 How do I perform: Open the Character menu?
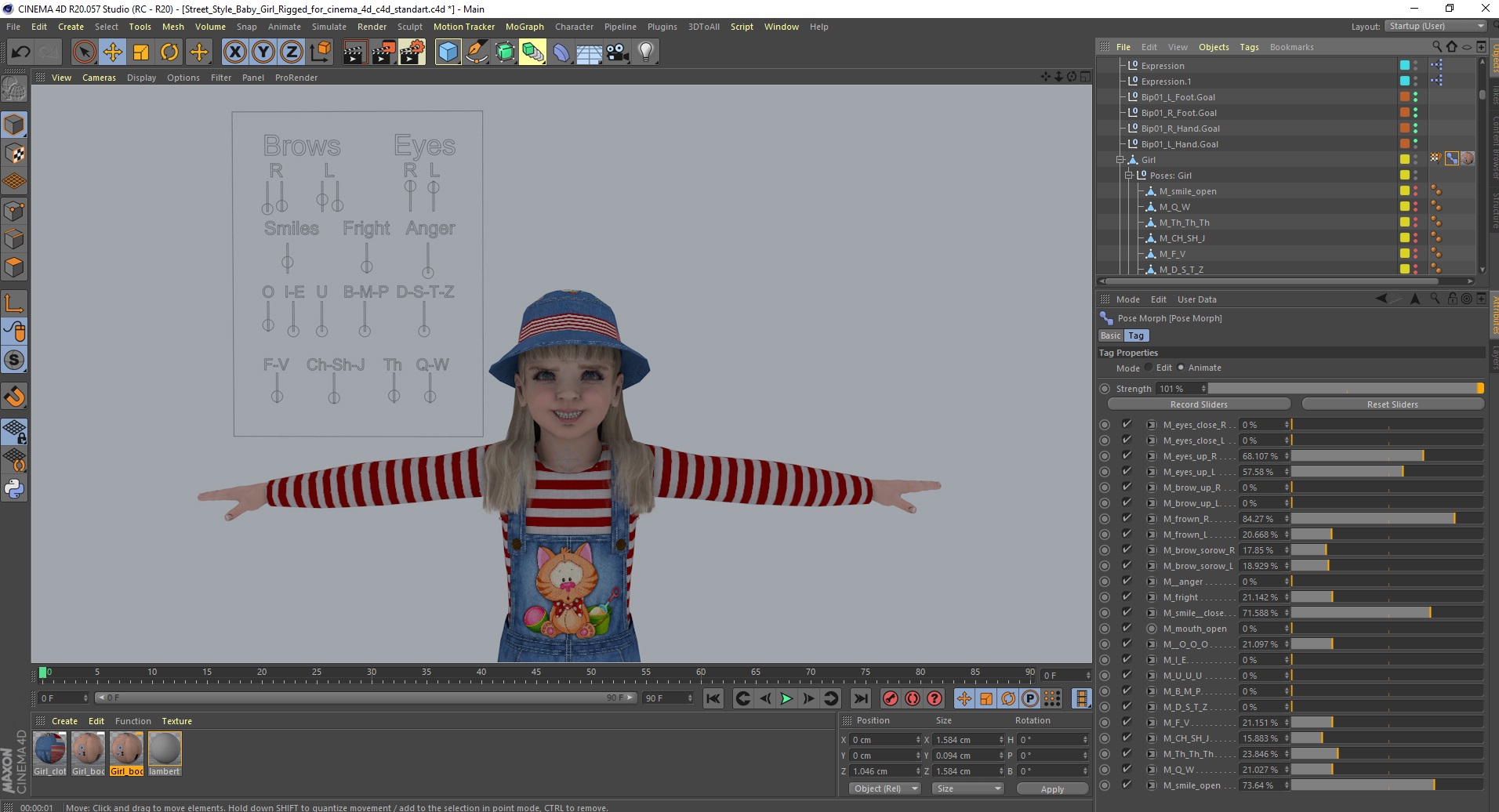pos(574,27)
